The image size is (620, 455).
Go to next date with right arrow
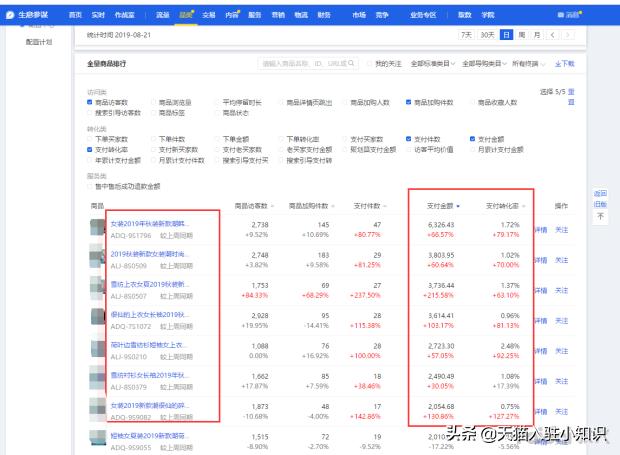coord(568,35)
